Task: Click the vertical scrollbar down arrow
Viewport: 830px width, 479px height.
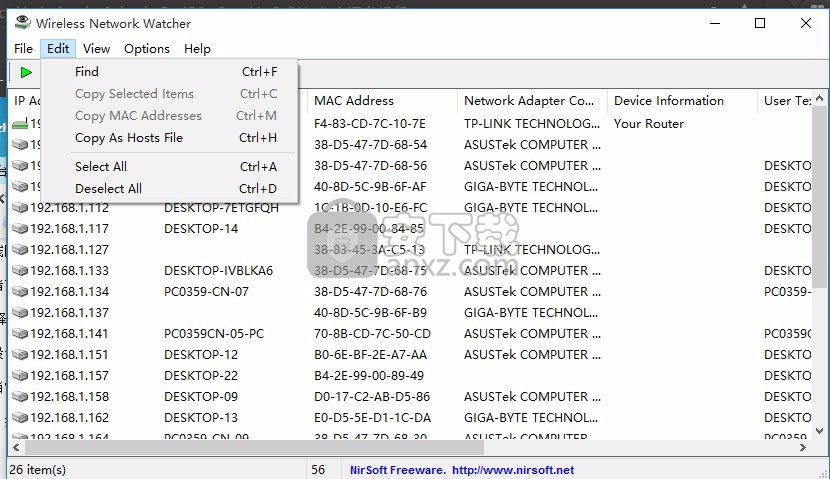Action: (x=819, y=431)
